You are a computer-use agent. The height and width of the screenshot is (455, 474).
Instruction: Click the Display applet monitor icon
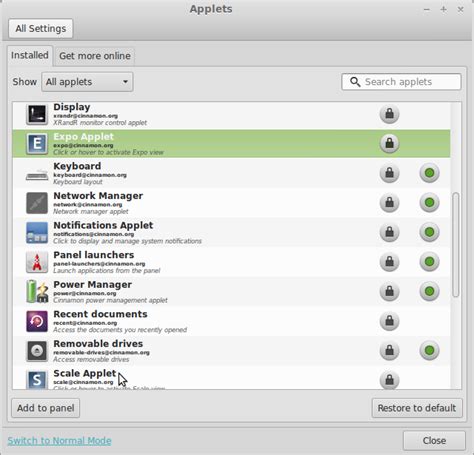point(37,114)
